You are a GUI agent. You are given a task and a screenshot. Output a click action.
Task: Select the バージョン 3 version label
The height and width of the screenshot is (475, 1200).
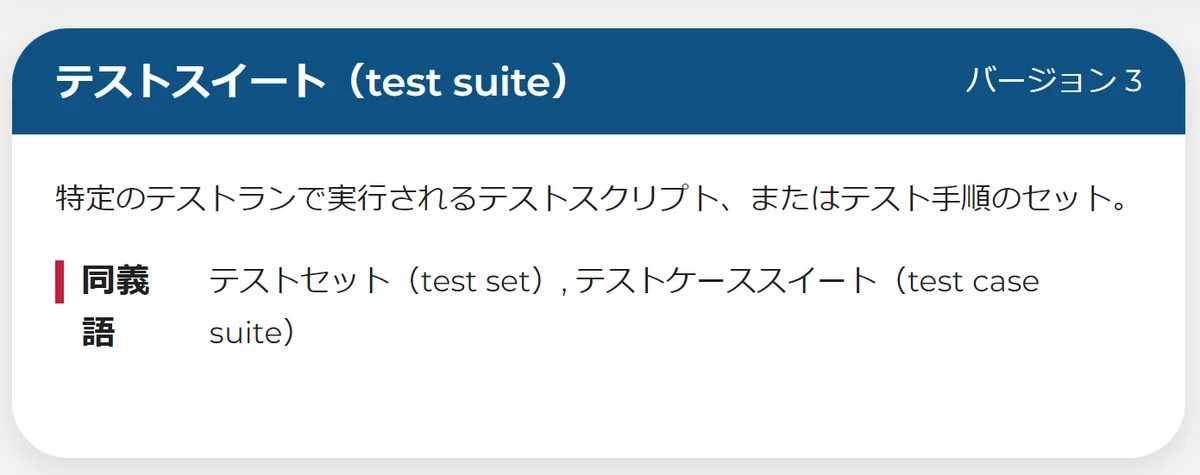point(1053,81)
